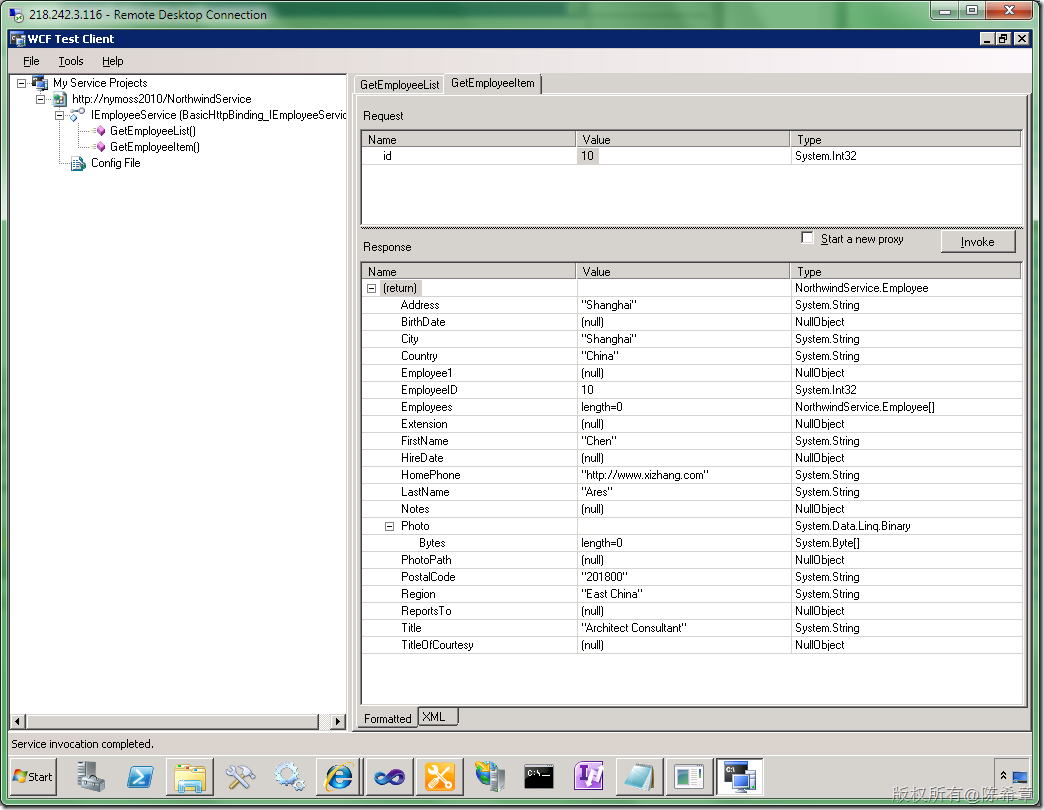
Task: Select the Title "Architect Consultant" value
Action: (x=684, y=628)
